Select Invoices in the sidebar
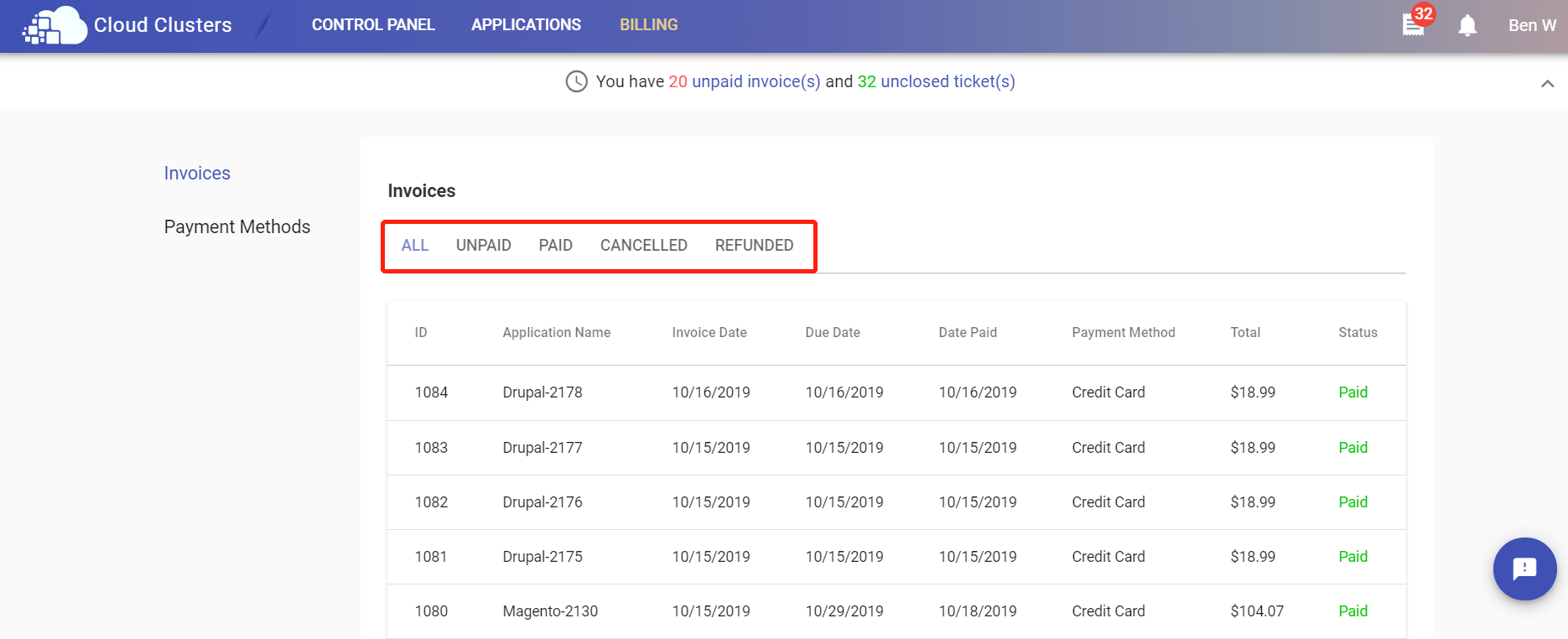Viewport: 1568px width, 639px height. [x=197, y=173]
